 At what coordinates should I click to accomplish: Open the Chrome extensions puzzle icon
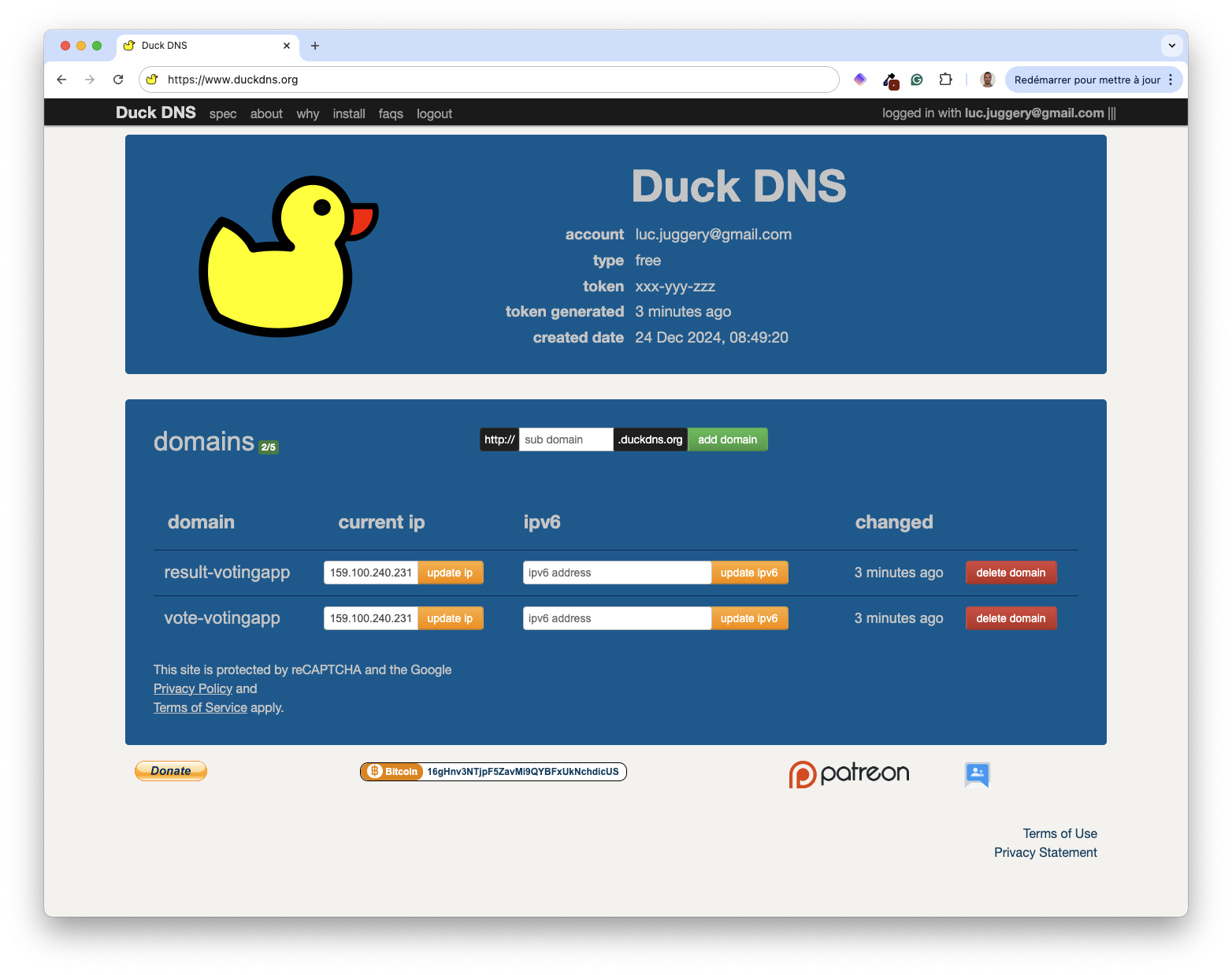tap(945, 80)
